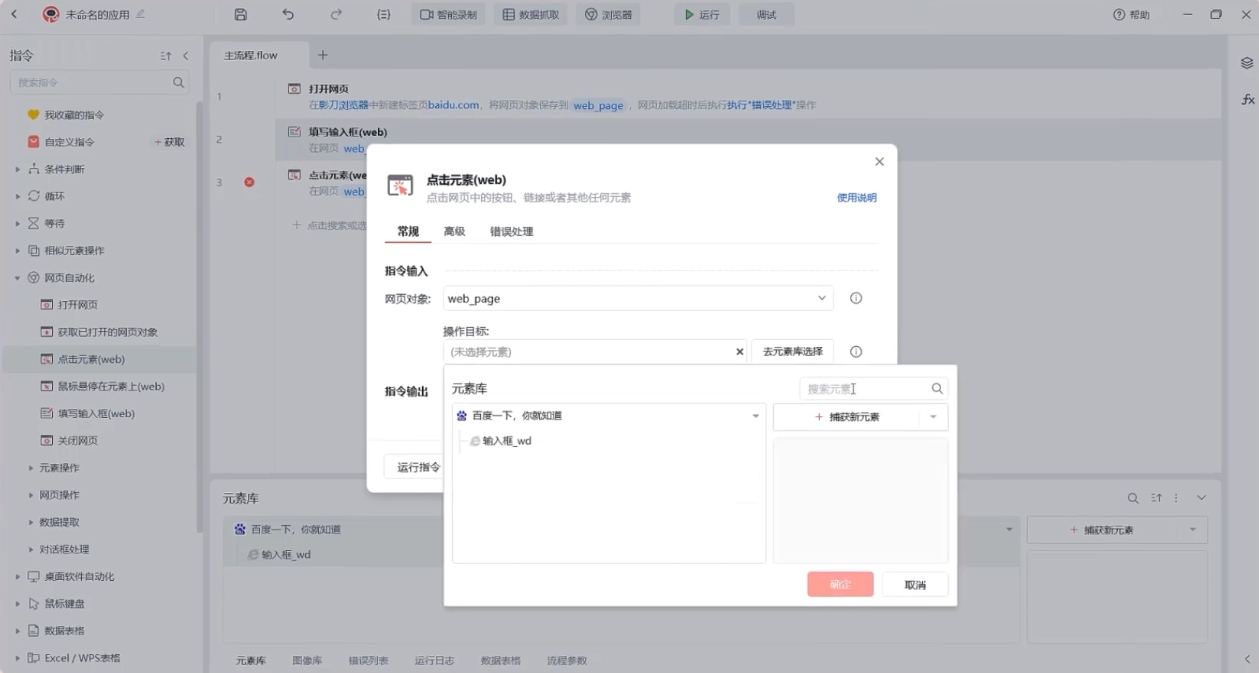Switch to the 高级 tab in the dialog
Screen dimensions: 1259x673
tap(454, 232)
